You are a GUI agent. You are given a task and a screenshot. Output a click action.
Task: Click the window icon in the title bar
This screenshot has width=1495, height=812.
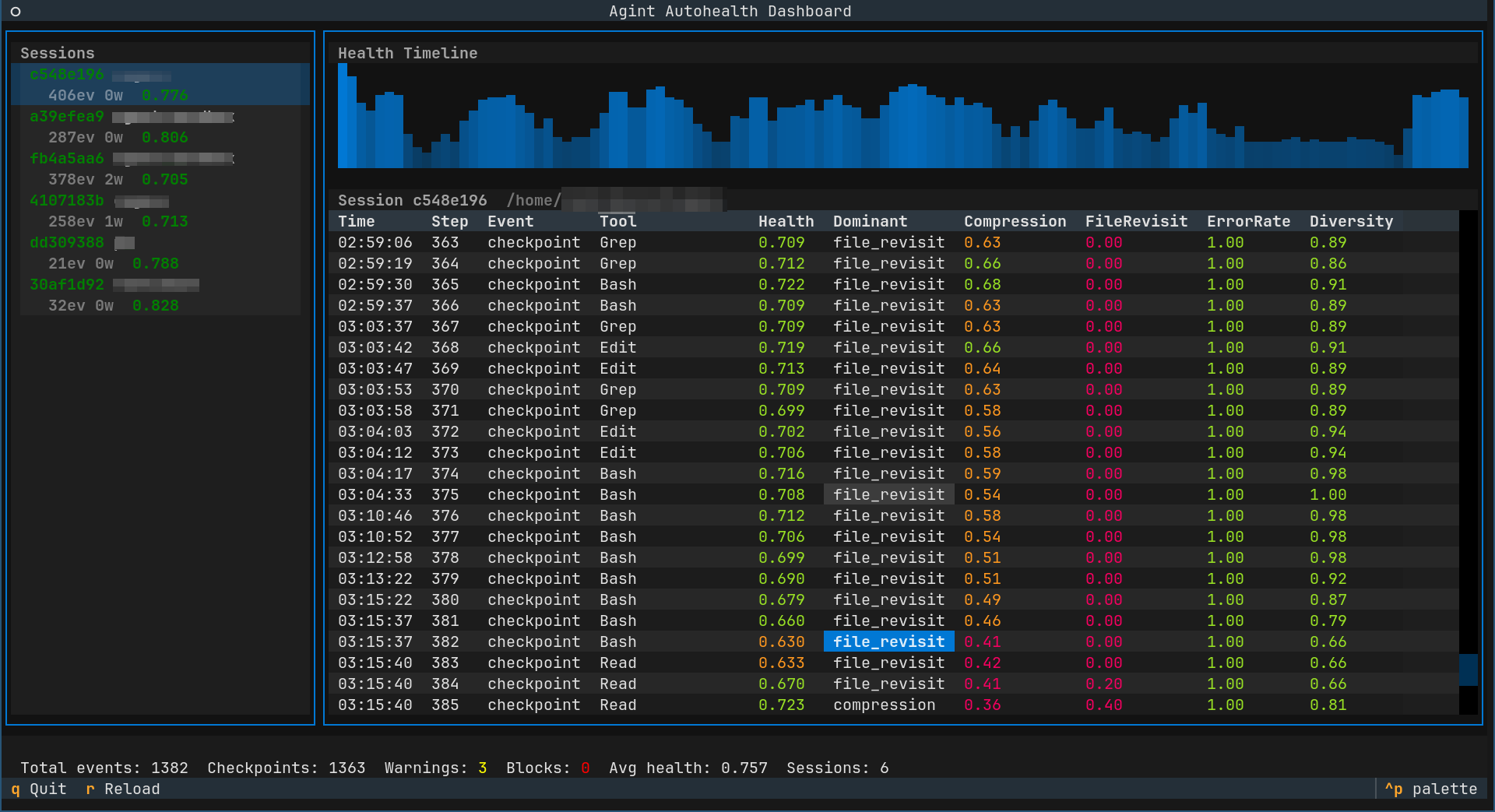[x=15, y=11]
